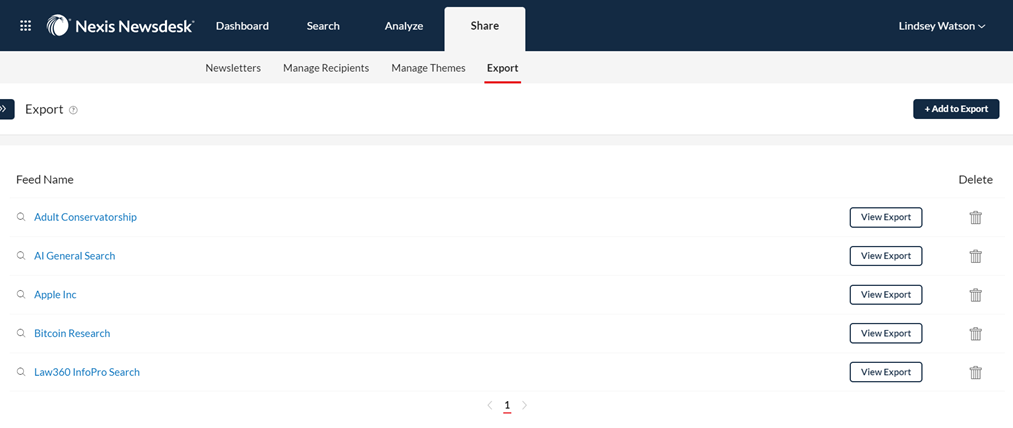Click search icon beside Law360 InfoPro Search
This screenshot has width=1013, height=428.
[x=21, y=372]
